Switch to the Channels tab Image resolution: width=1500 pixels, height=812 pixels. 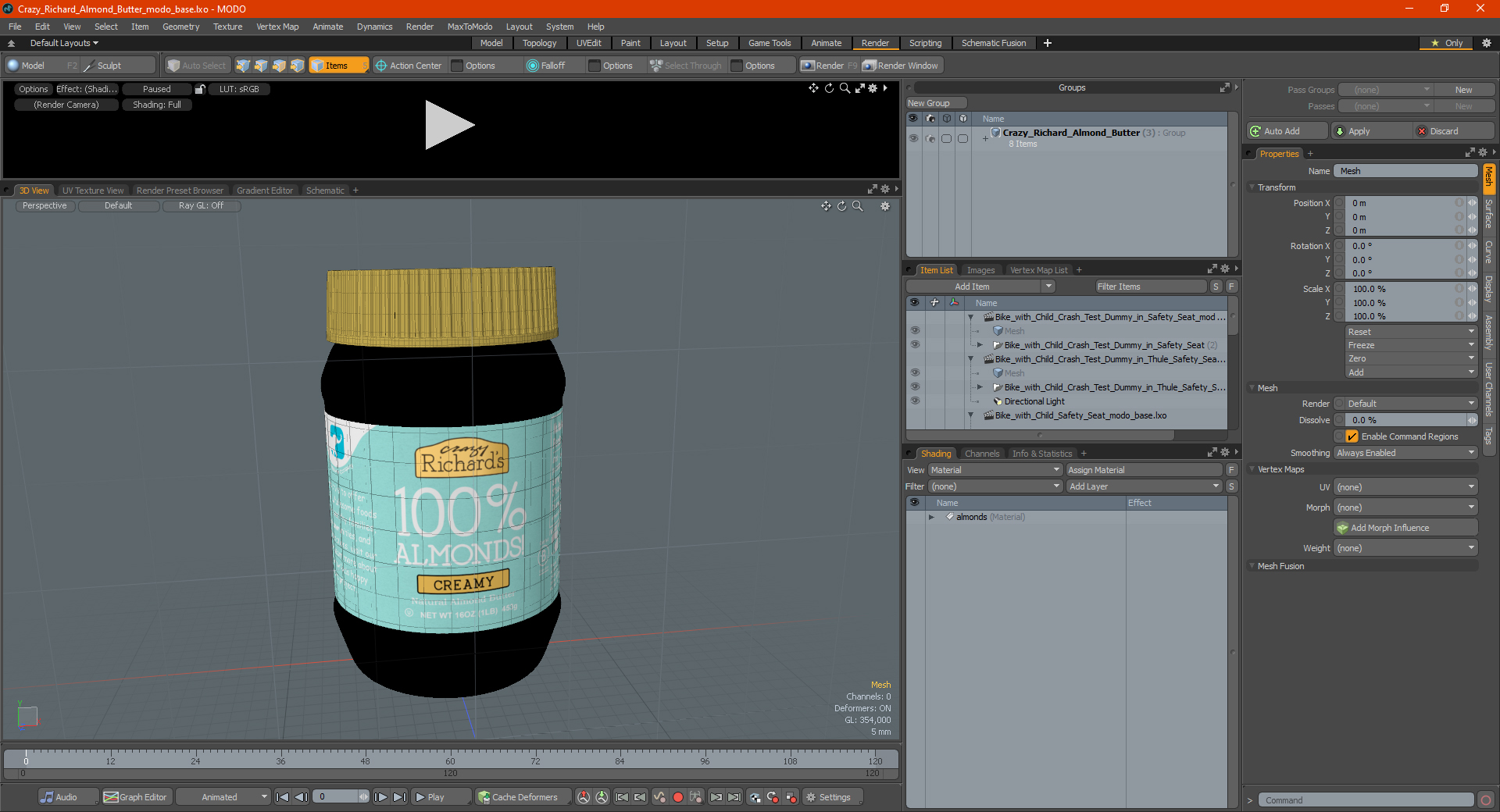click(981, 454)
